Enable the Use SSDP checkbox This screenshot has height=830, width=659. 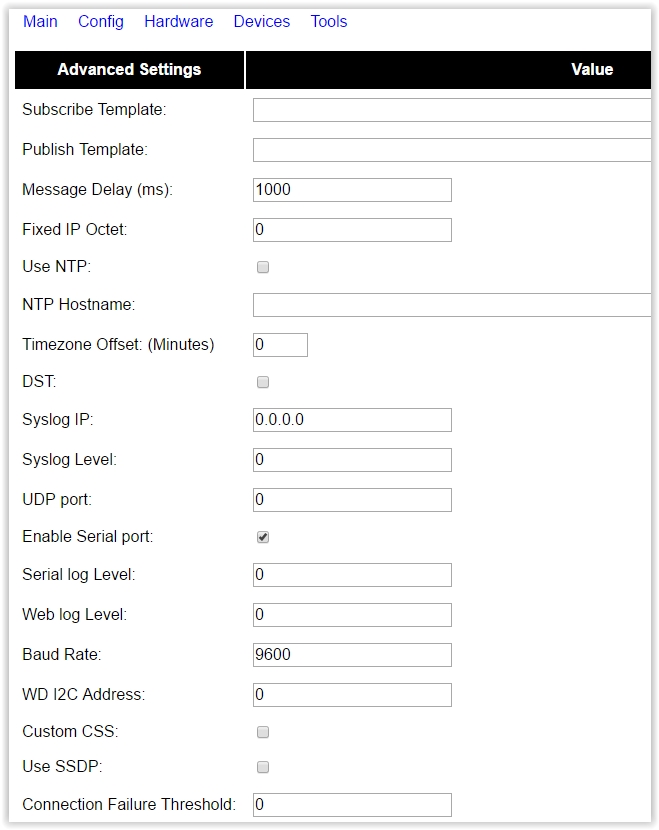263,766
